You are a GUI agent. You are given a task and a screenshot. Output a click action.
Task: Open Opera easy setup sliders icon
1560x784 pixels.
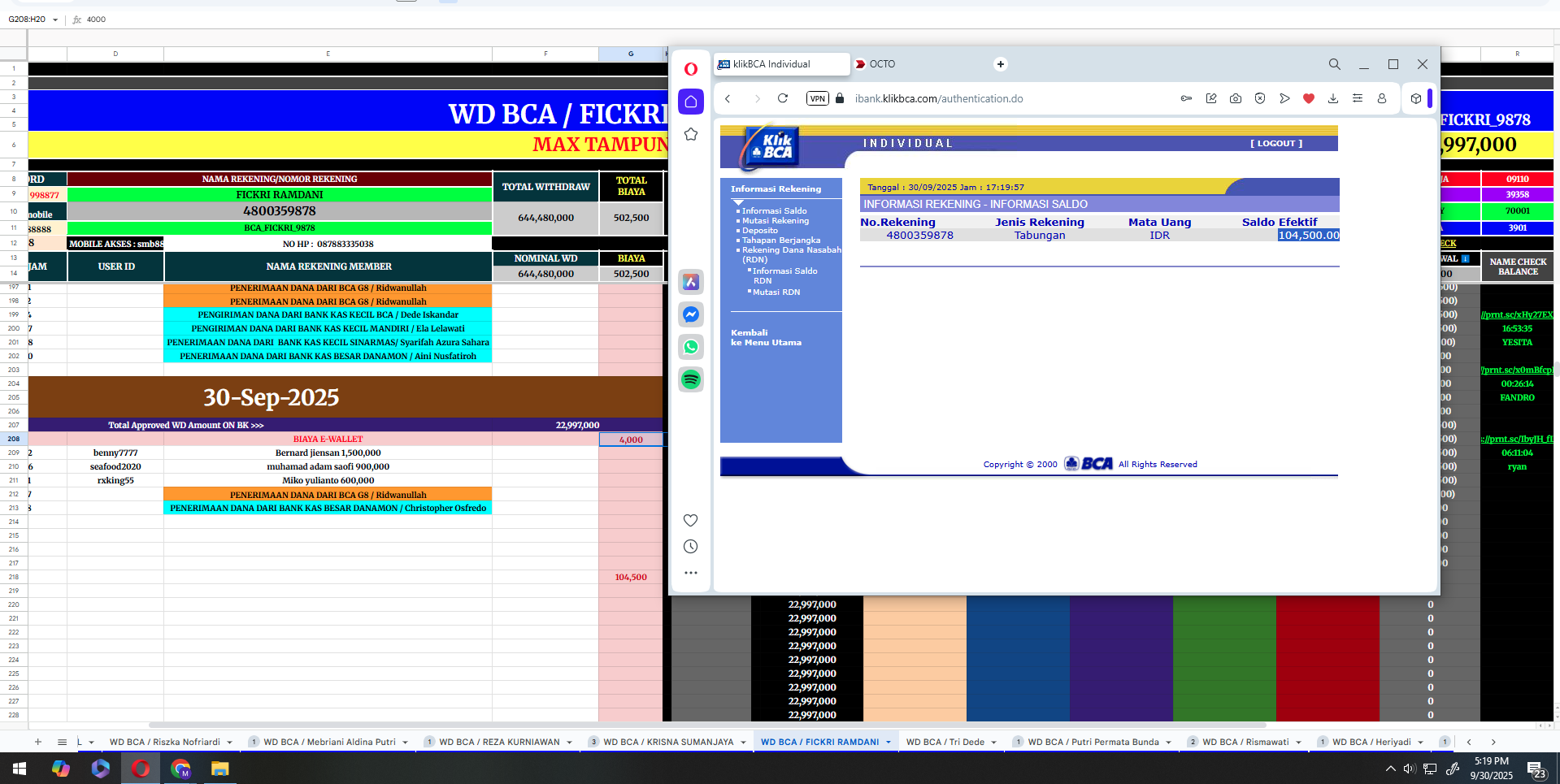pyautogui.click(x=1358, y=98)
